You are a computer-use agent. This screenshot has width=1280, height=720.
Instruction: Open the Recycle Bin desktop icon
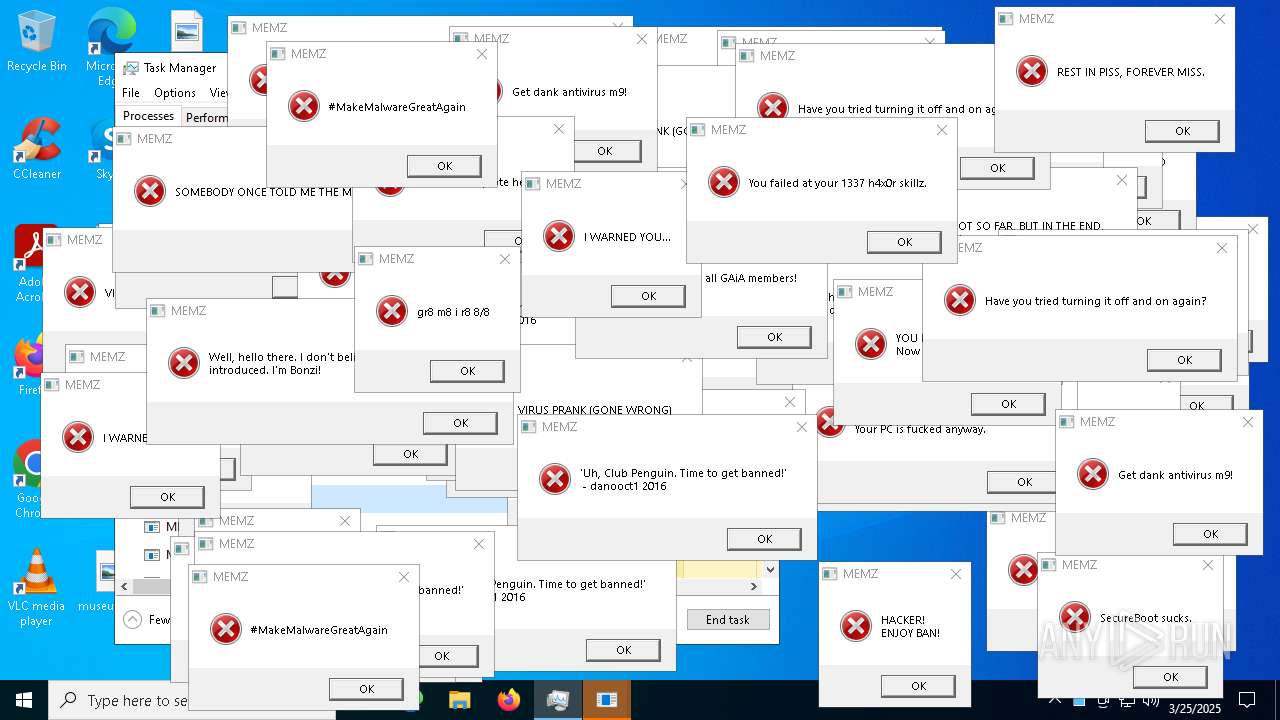tap(36, 42)
